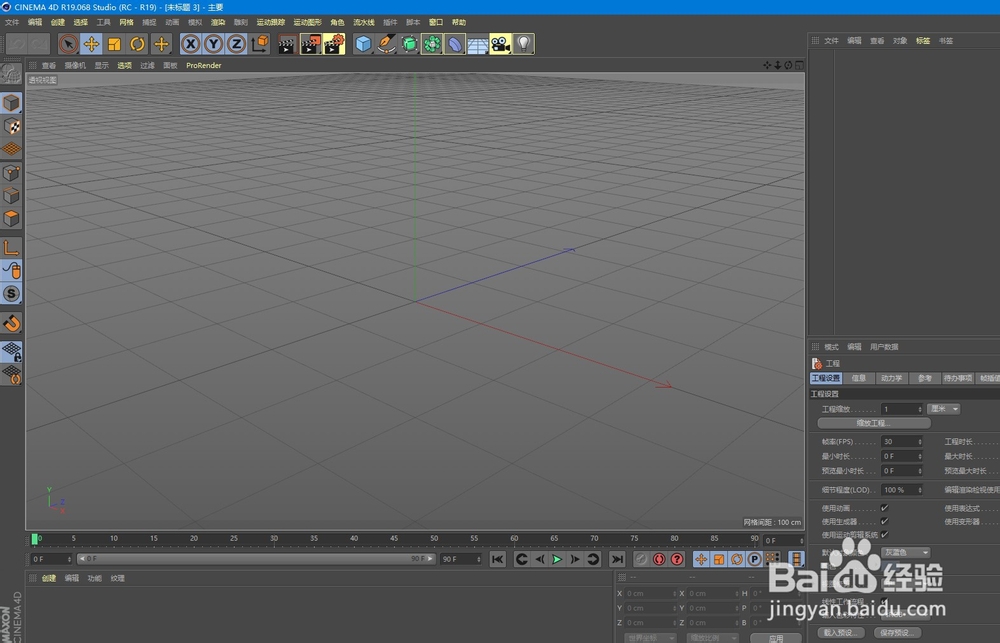1000x643 pixels.
Task: Open the 帮助 menu
Action: (x=459, y=22)
